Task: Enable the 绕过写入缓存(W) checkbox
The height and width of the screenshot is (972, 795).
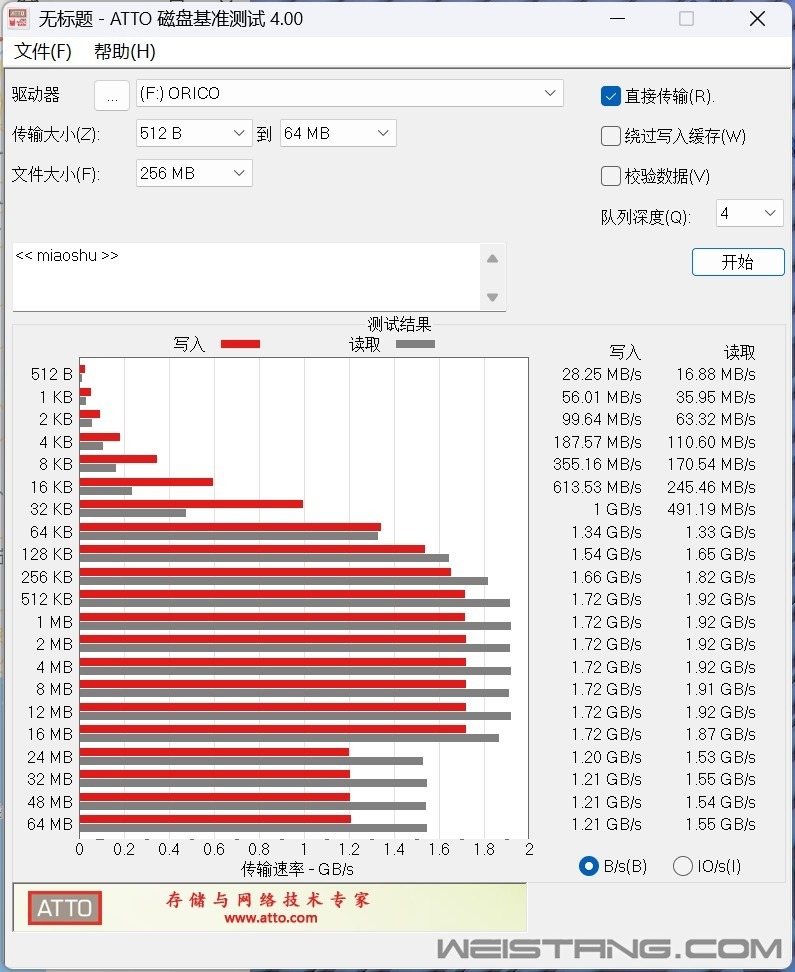Action: tap(611, 136)
